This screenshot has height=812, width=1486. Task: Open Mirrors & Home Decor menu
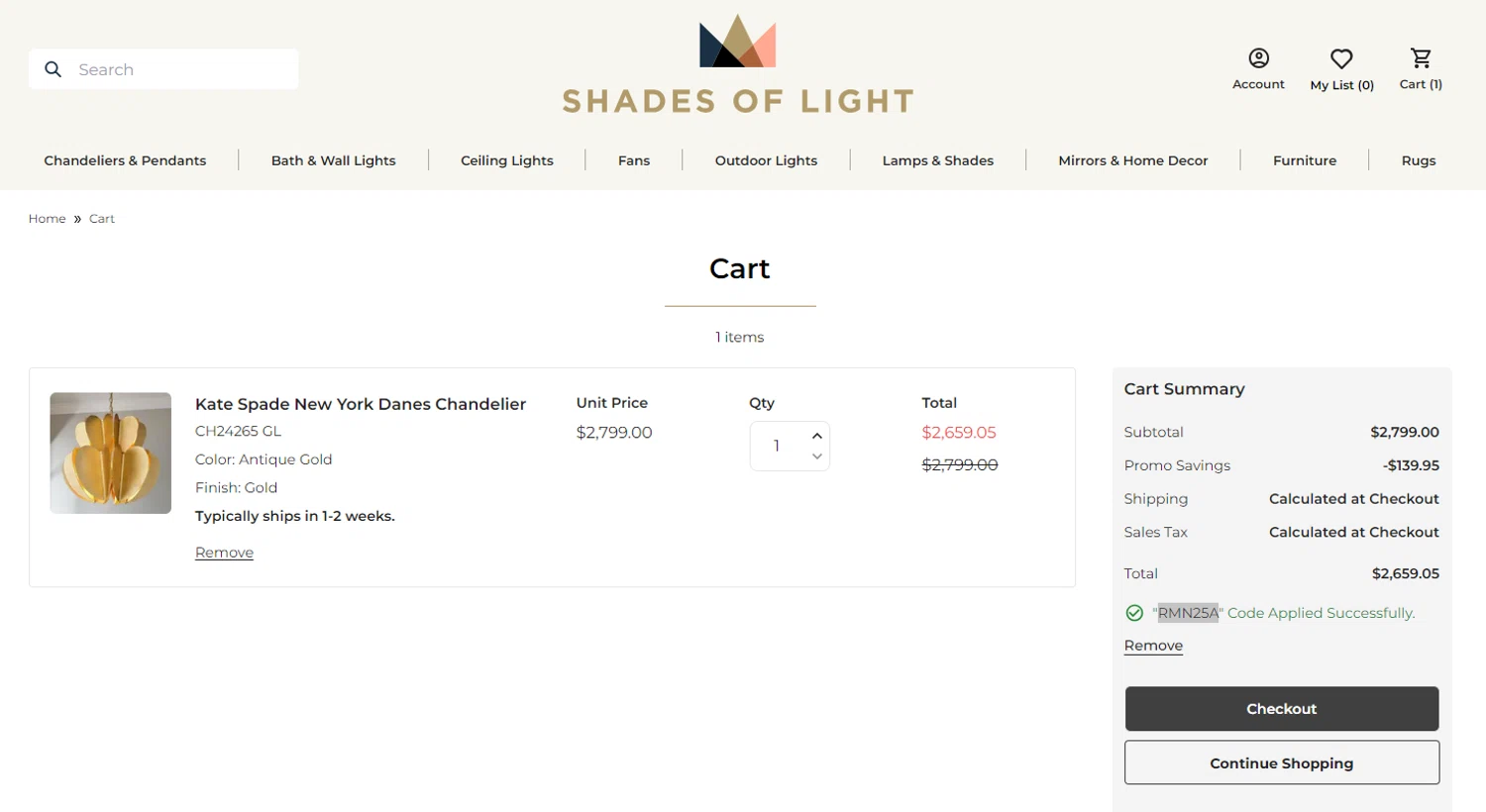(x=1133, y=160)
